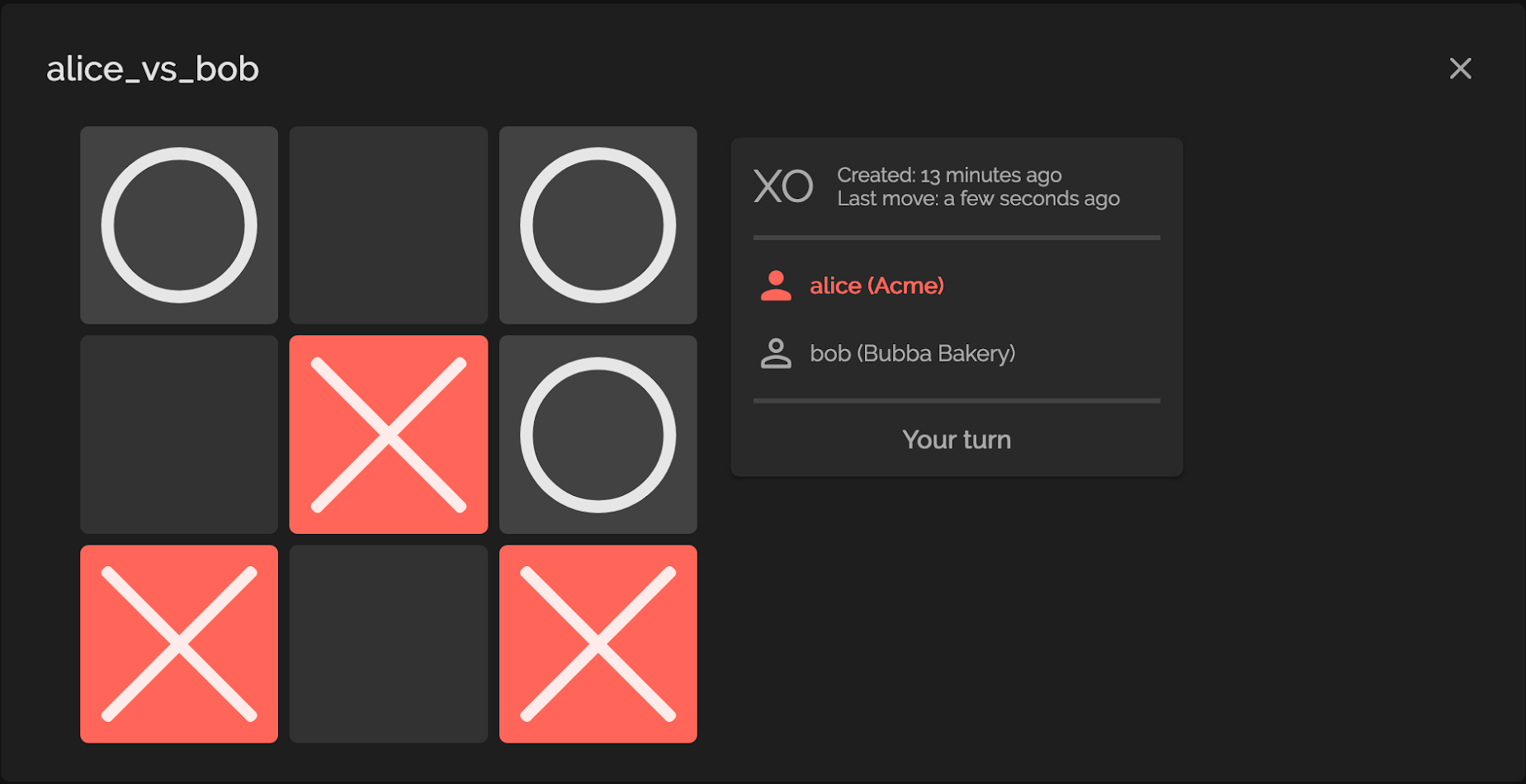
Task: Select the bob (Bubba Bakery) player name
Action: click(913, 353)
